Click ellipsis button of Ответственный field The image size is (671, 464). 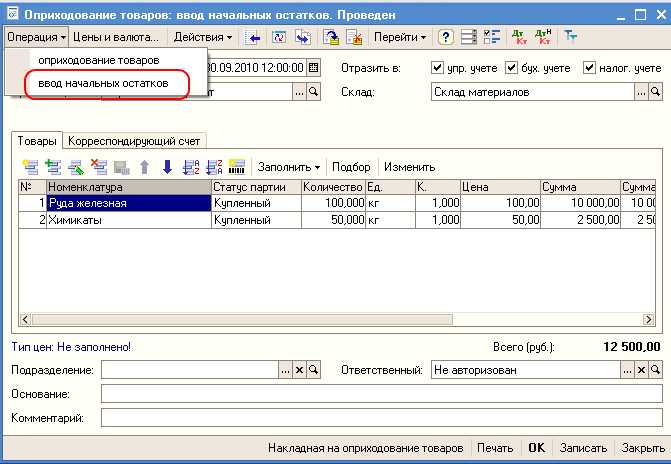click(x=627, y=370)
